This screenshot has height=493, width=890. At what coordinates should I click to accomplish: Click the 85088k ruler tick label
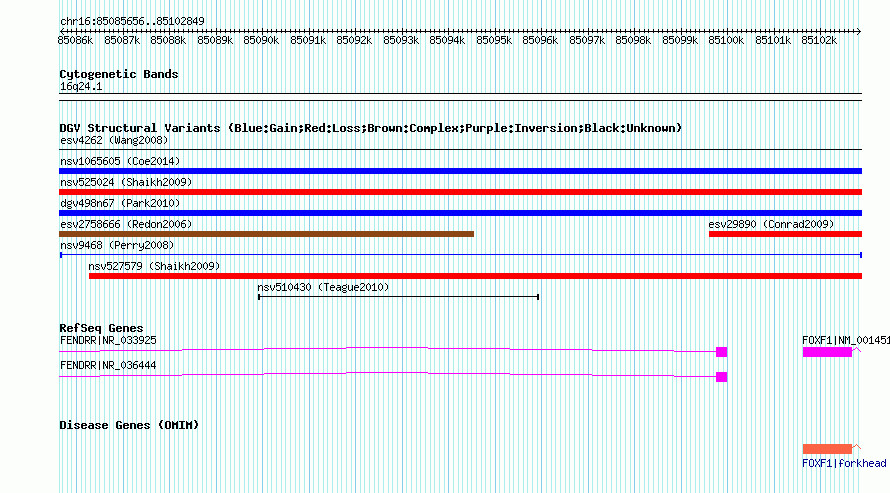pyautogui.click(x=168, y=40)
